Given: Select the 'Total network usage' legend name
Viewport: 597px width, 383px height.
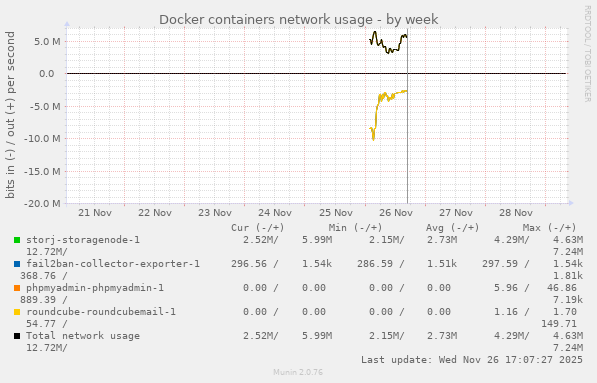Looking at the screenshot, I should point(83,336).
